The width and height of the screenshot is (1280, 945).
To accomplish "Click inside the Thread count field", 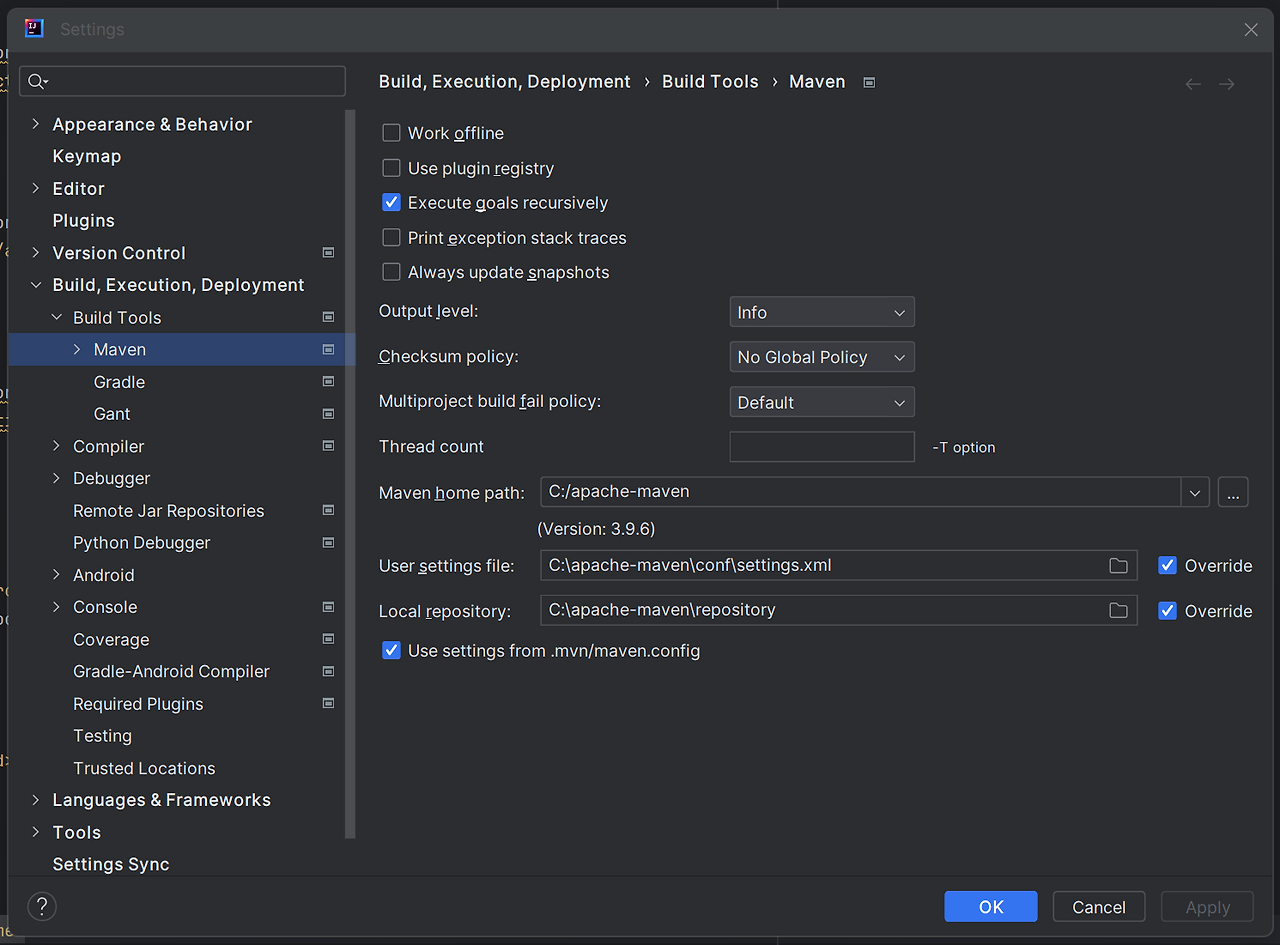I will tap(821, 446).
